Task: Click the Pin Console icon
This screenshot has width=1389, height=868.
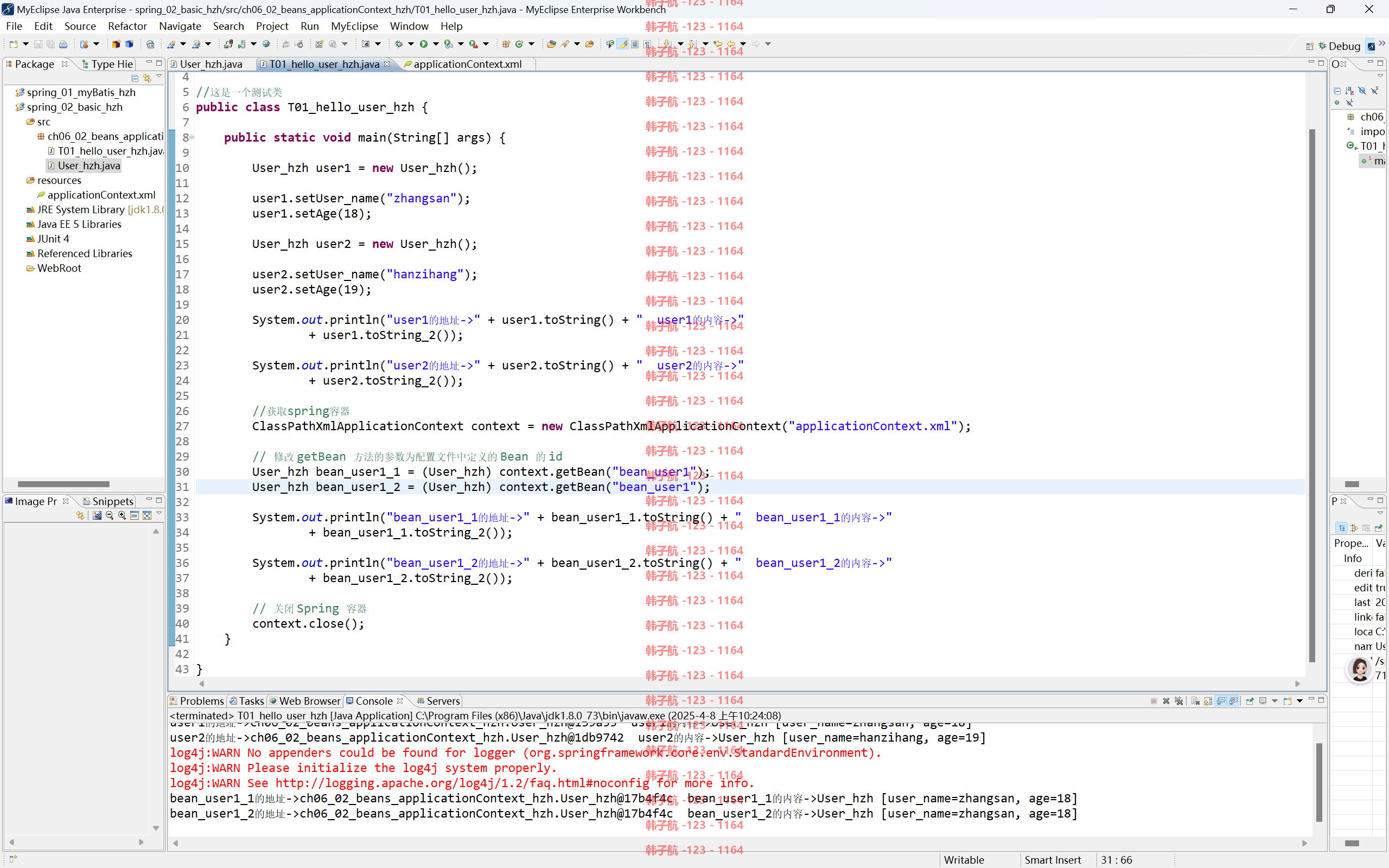Action: (1250, 701)
